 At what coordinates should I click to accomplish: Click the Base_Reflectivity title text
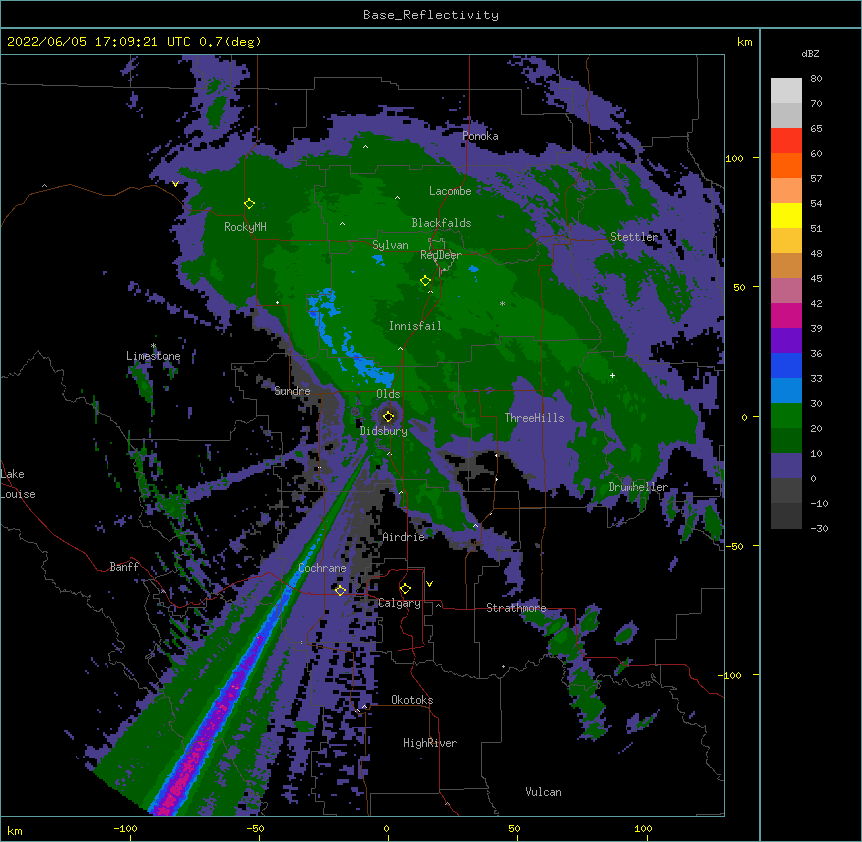point(431,15)
